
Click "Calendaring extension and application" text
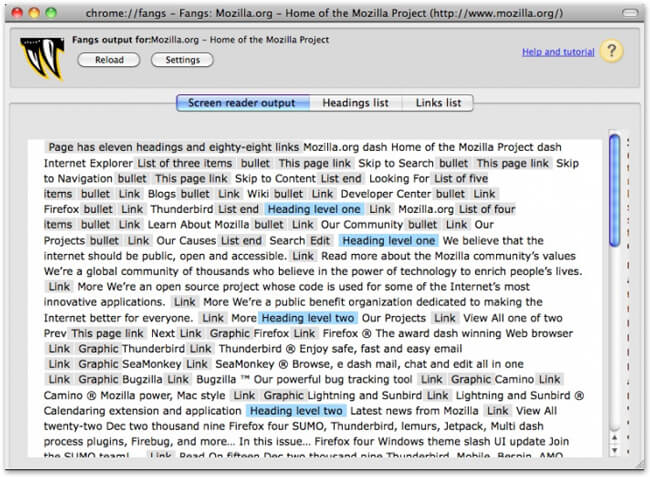point(143,411)
